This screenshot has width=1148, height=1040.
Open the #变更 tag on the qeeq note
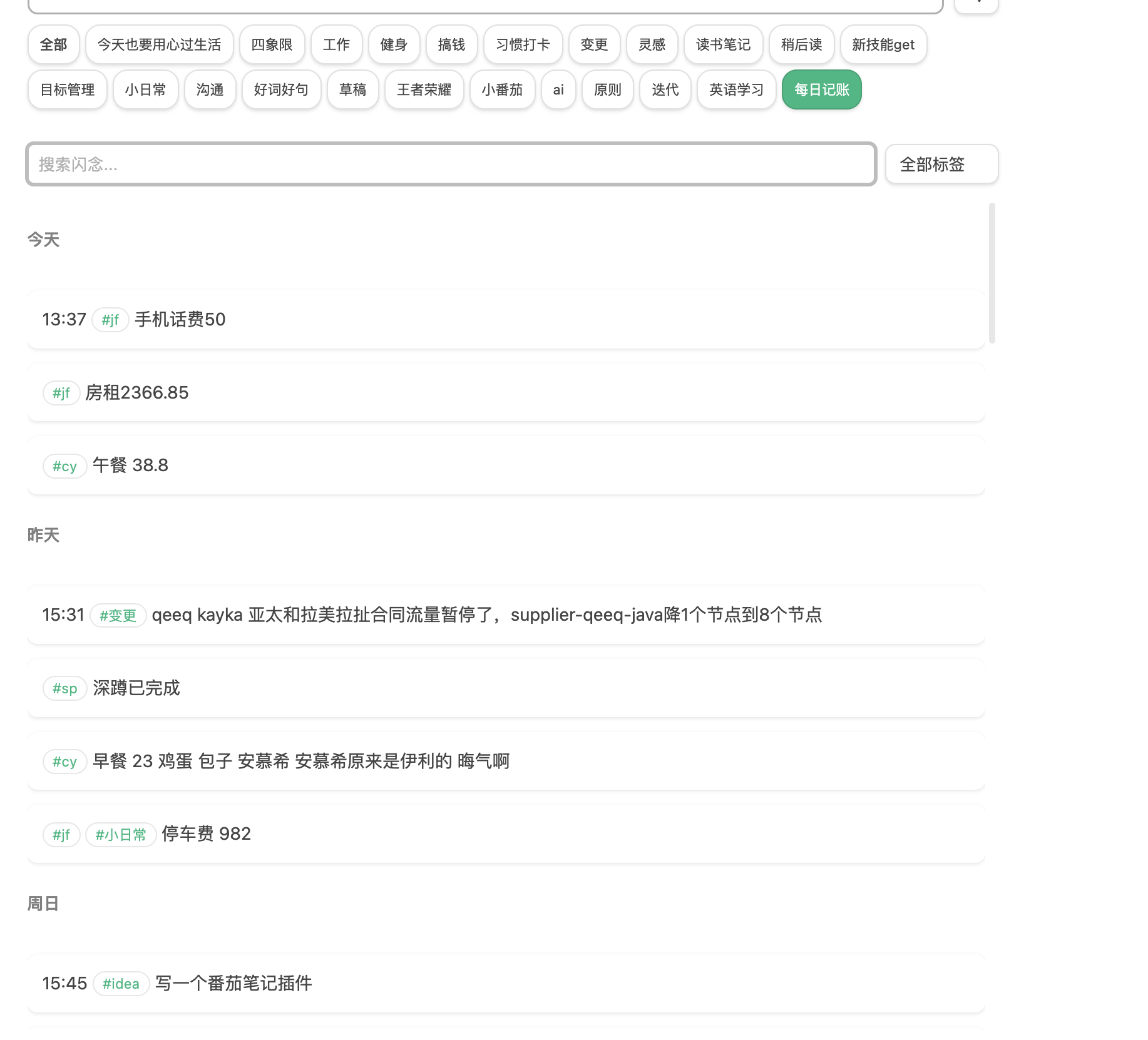118,615
